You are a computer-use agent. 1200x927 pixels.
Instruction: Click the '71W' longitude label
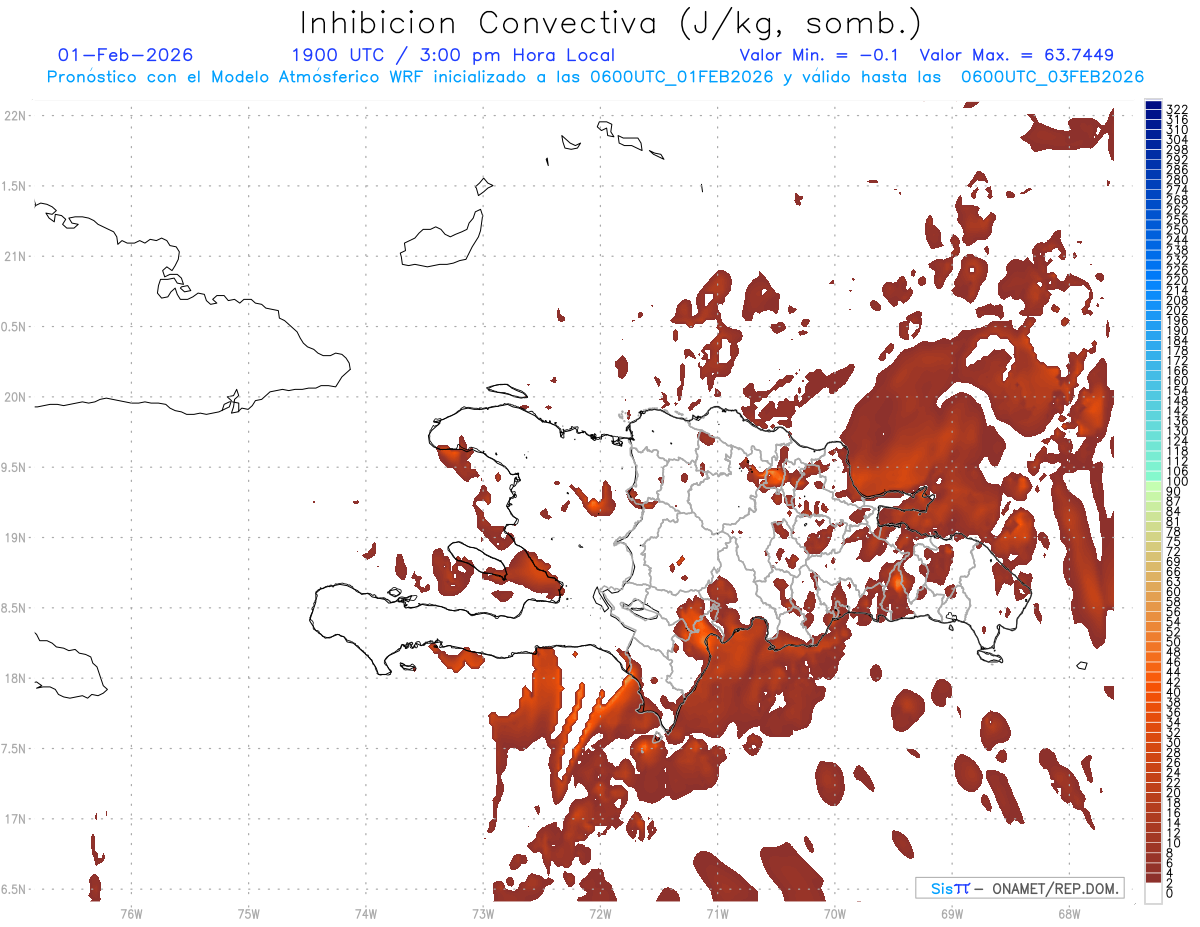point(717,913)
